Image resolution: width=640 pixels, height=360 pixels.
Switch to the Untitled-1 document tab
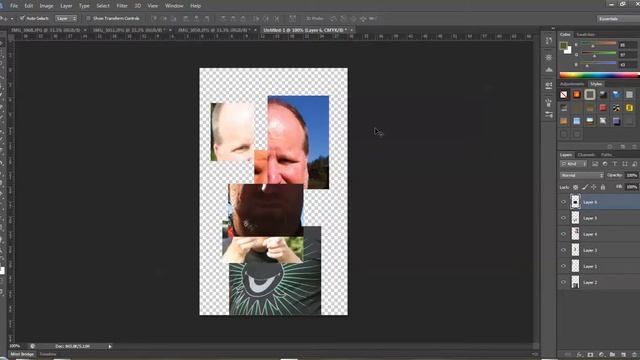(305, 30)
